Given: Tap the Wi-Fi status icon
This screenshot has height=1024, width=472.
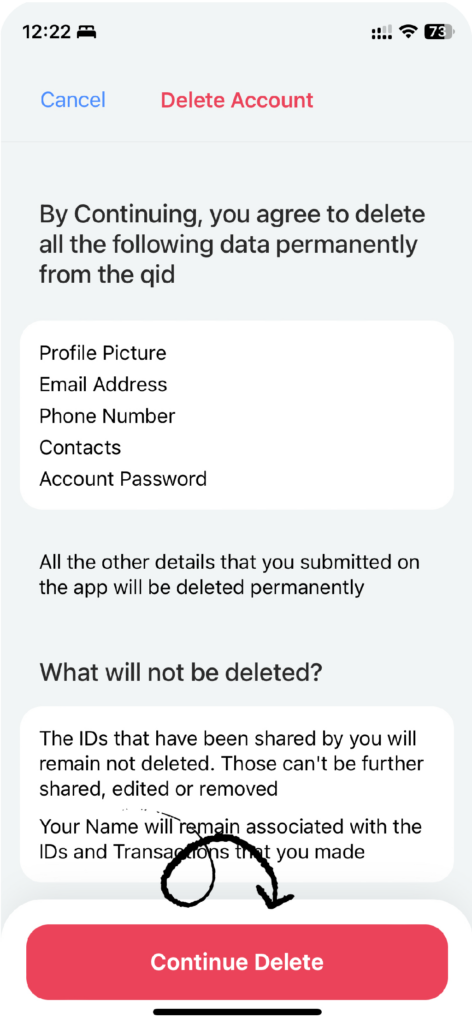Looking at the screenshot, I should pos(409,31).
